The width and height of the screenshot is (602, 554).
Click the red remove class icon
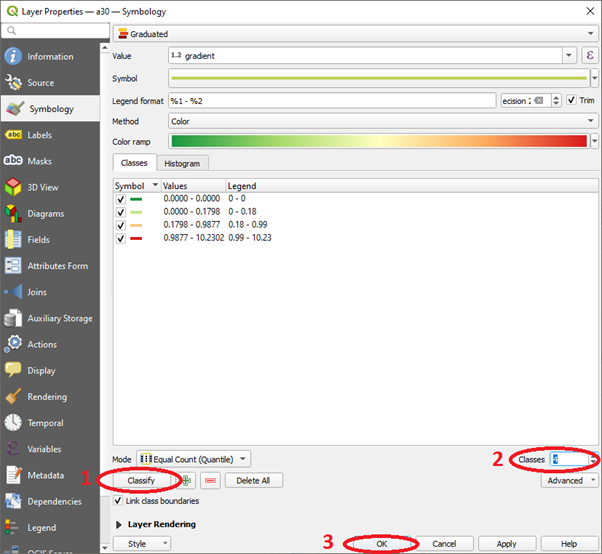(x=210, y=480)
